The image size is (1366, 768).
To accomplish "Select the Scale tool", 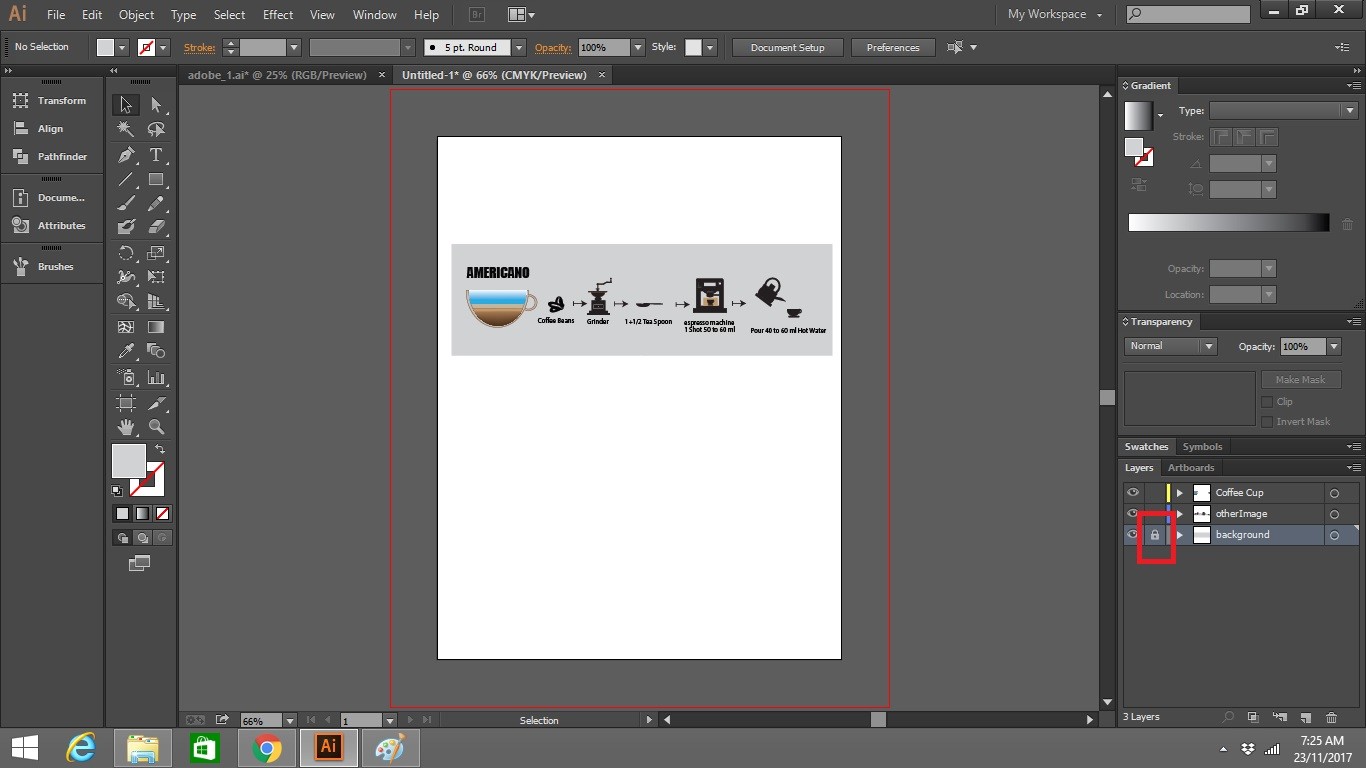I will pos(156,253).
